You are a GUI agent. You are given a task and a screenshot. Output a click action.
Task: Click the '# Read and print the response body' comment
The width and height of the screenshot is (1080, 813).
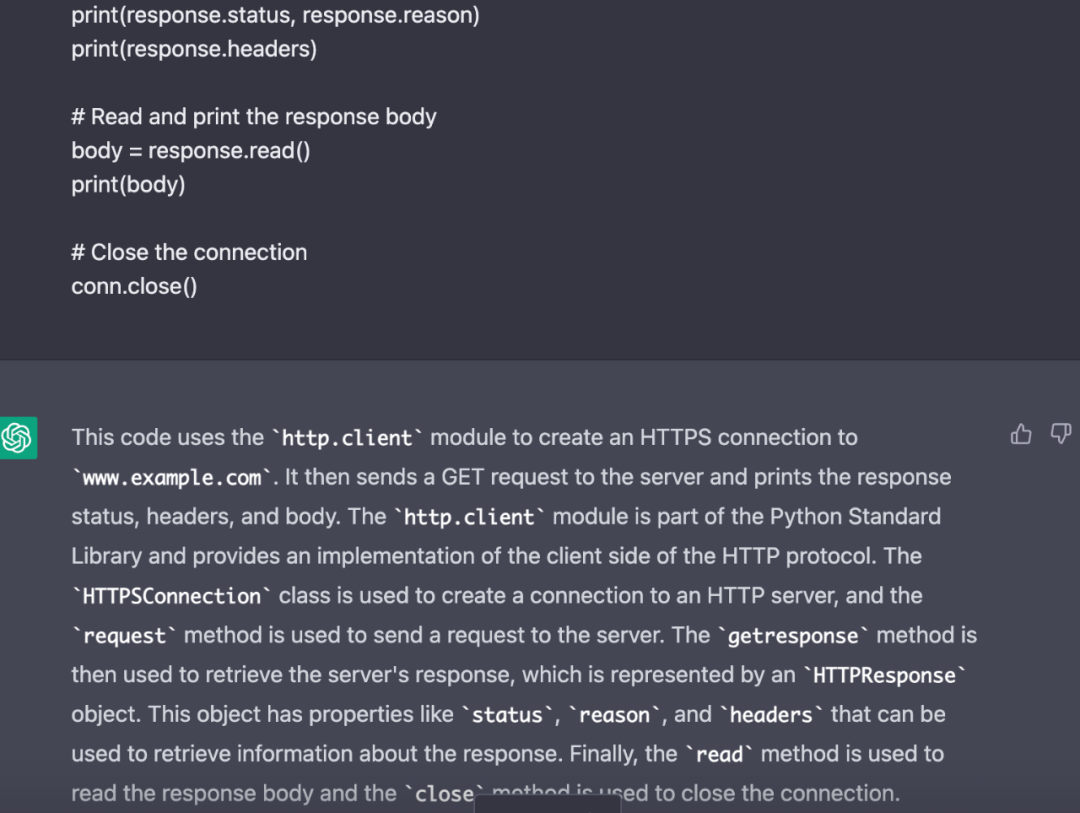254,117
